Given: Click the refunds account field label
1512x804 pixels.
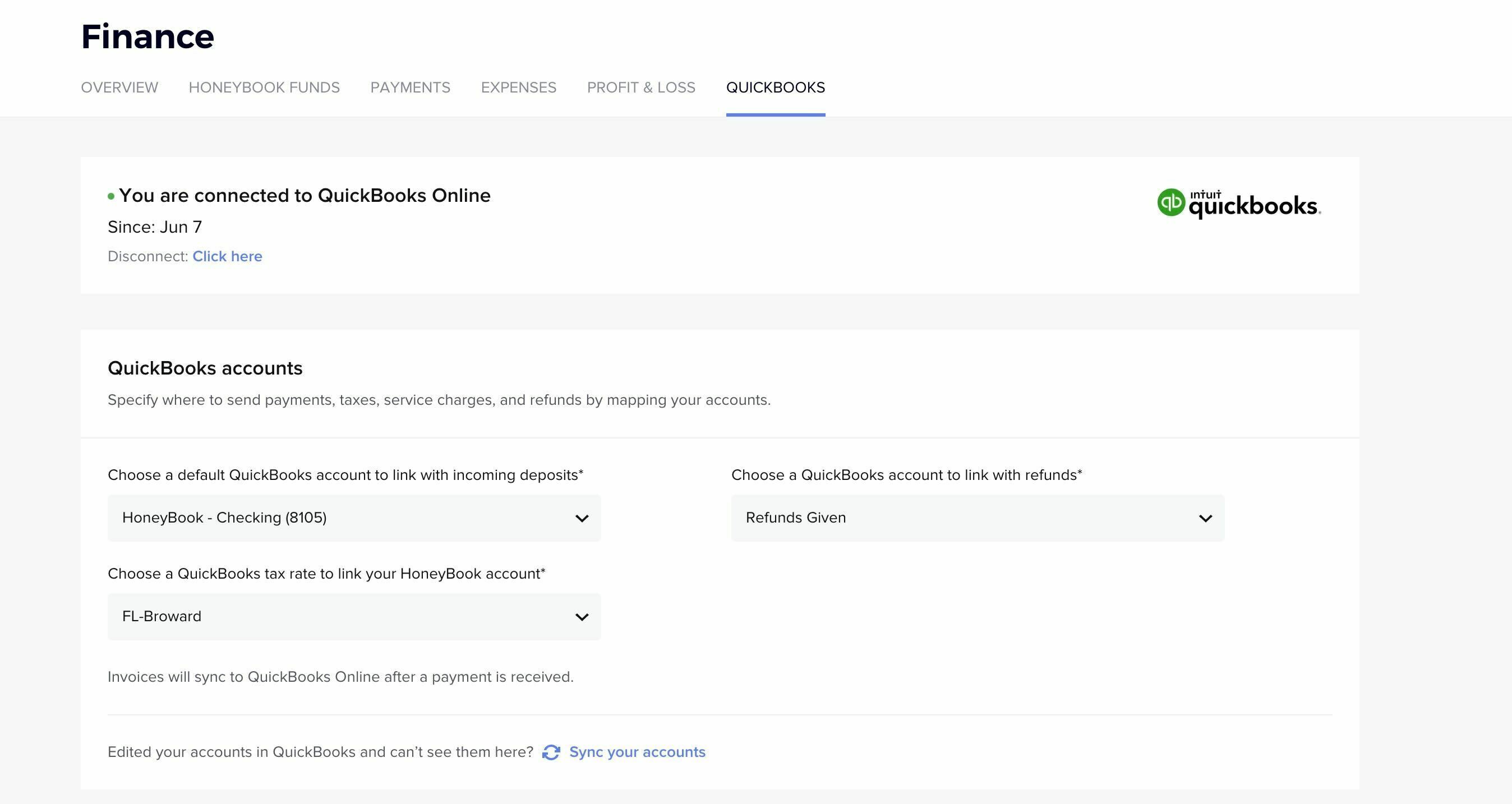Looking at the screenshot, I should pos(906,475).
